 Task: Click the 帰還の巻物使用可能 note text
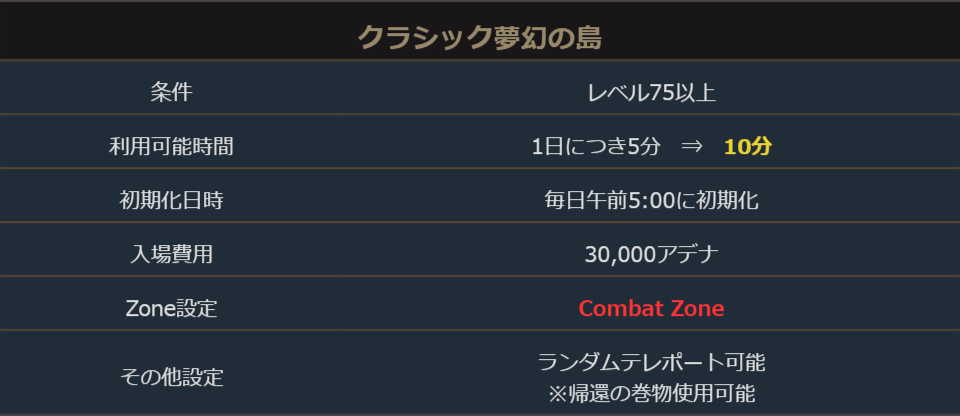point(661,390)
